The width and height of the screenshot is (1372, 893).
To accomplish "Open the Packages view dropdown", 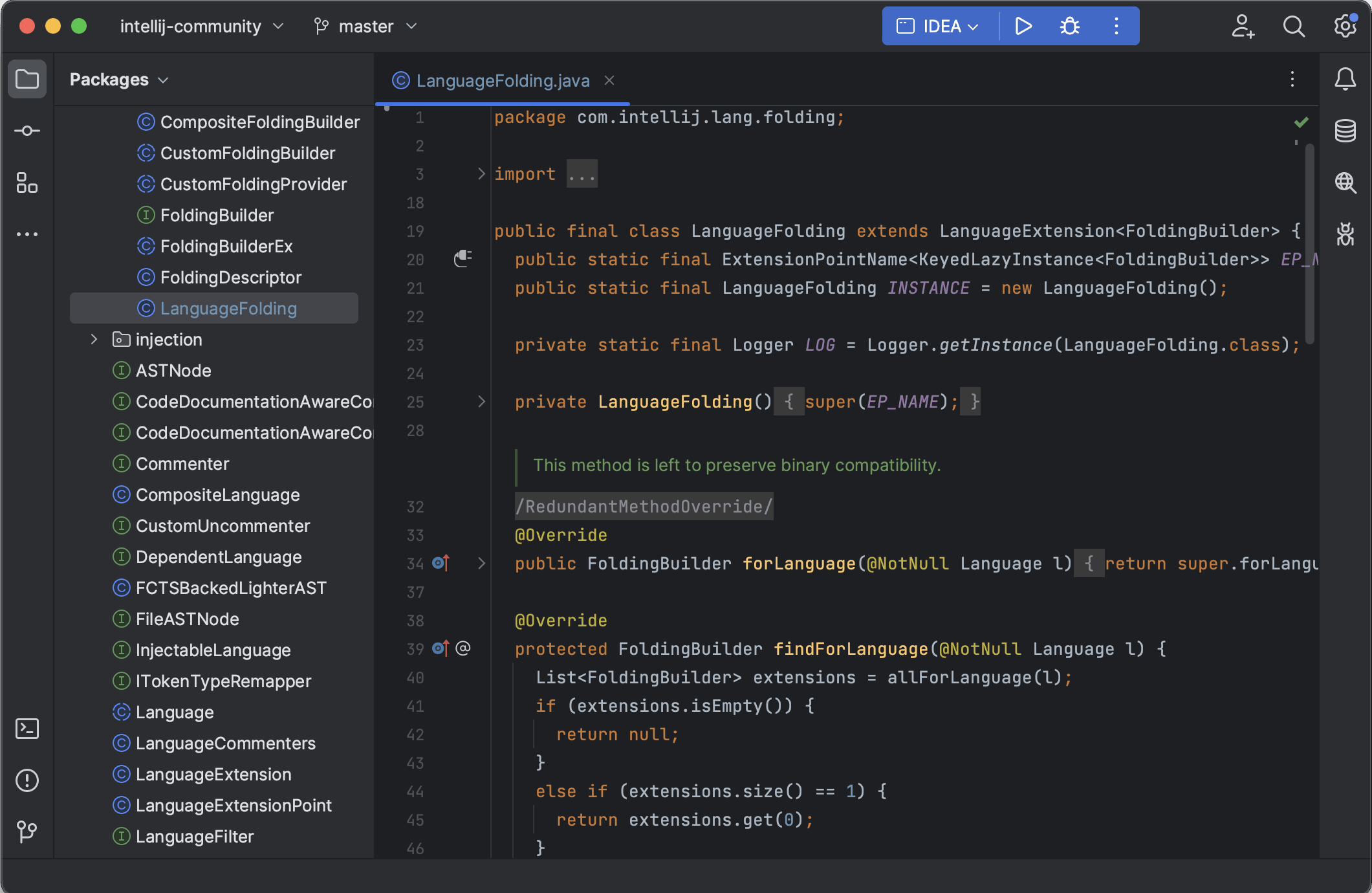I will click(x=119, y=79).
